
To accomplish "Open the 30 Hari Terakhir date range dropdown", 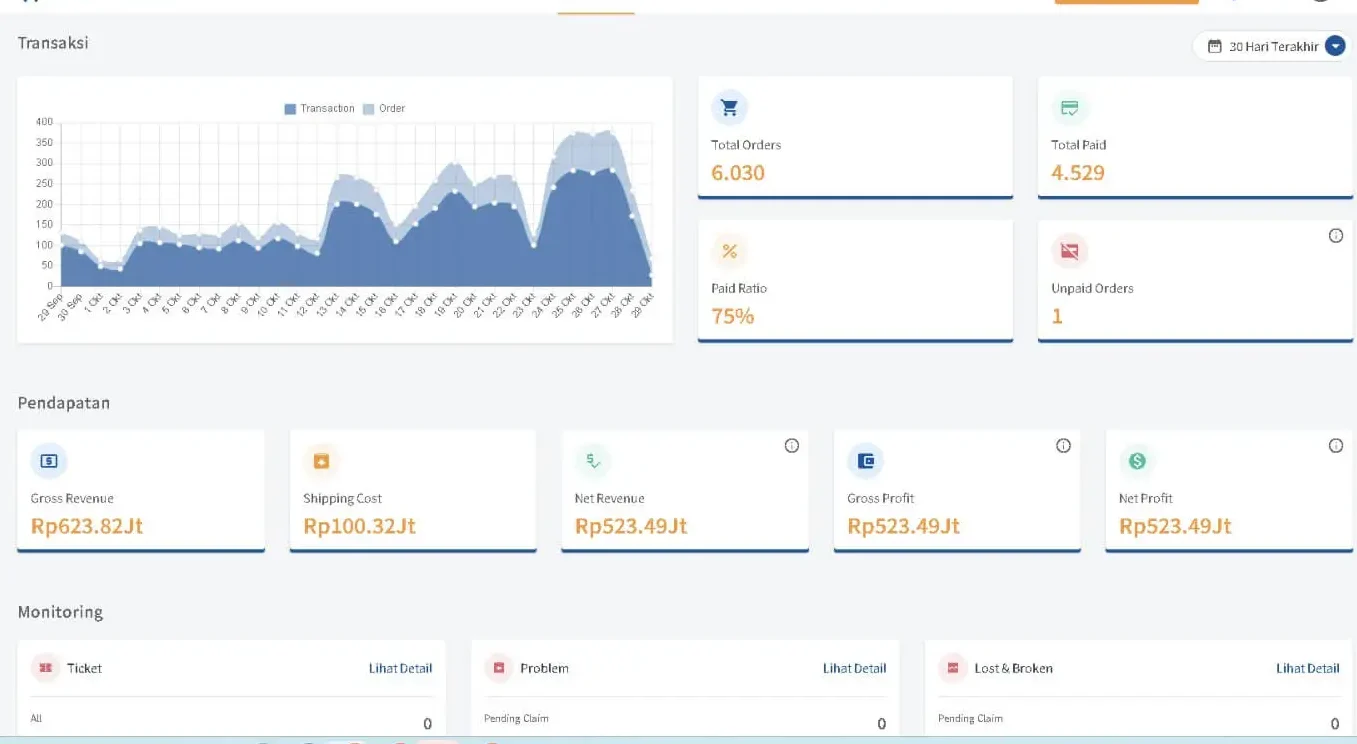I will click(x=1267, y=46).
